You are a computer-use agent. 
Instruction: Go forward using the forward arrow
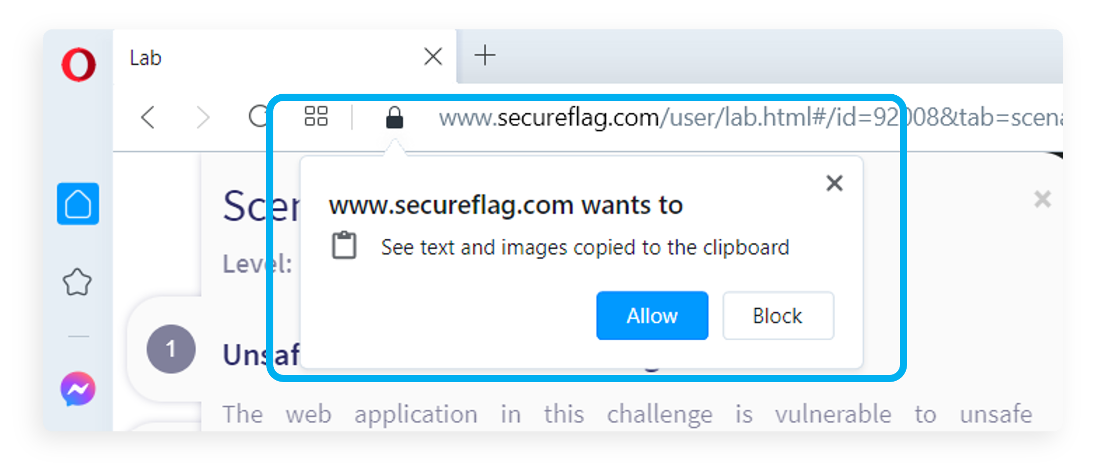203,117
